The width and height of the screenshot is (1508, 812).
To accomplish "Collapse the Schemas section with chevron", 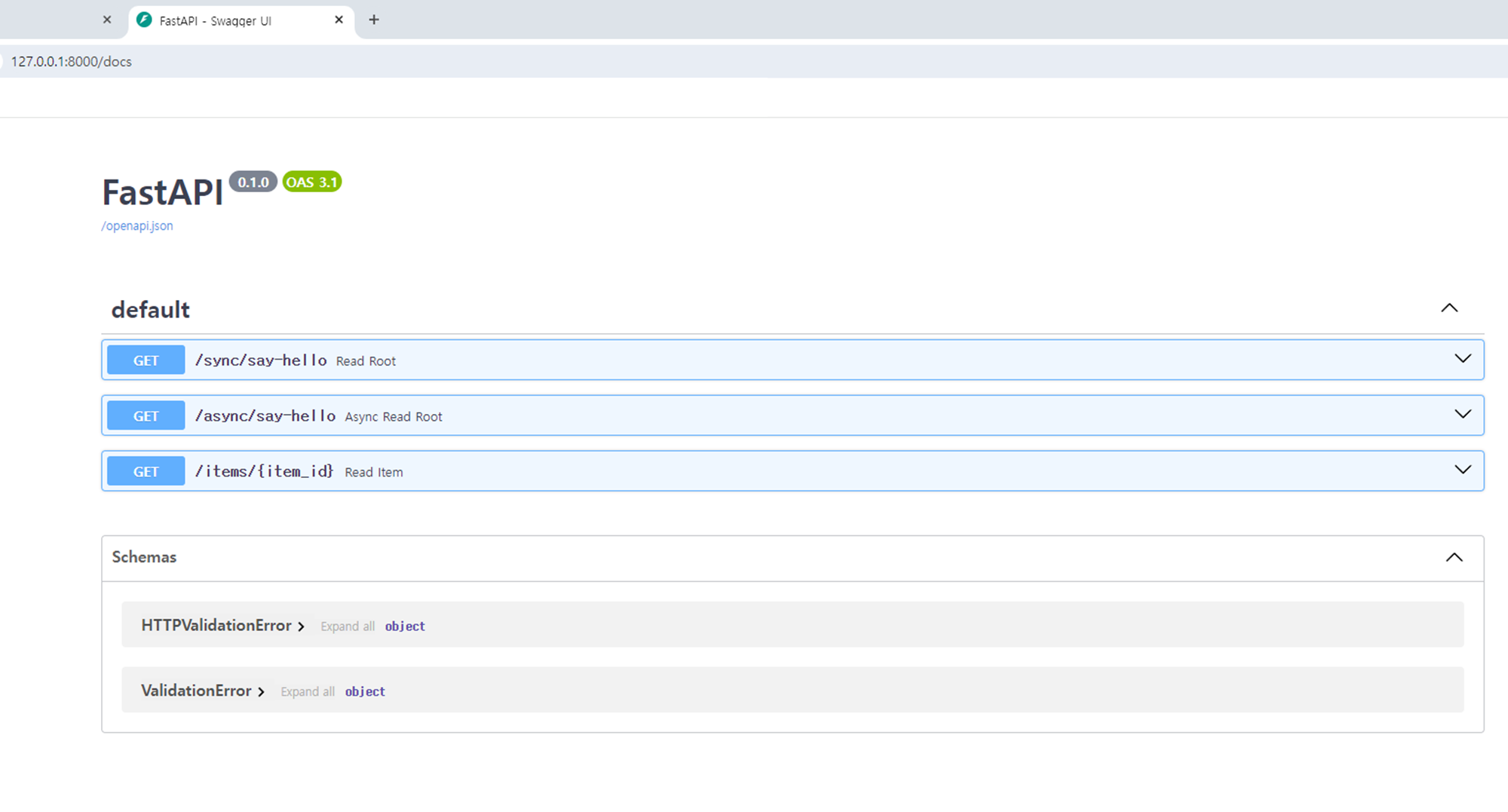I will (1454, 557).
